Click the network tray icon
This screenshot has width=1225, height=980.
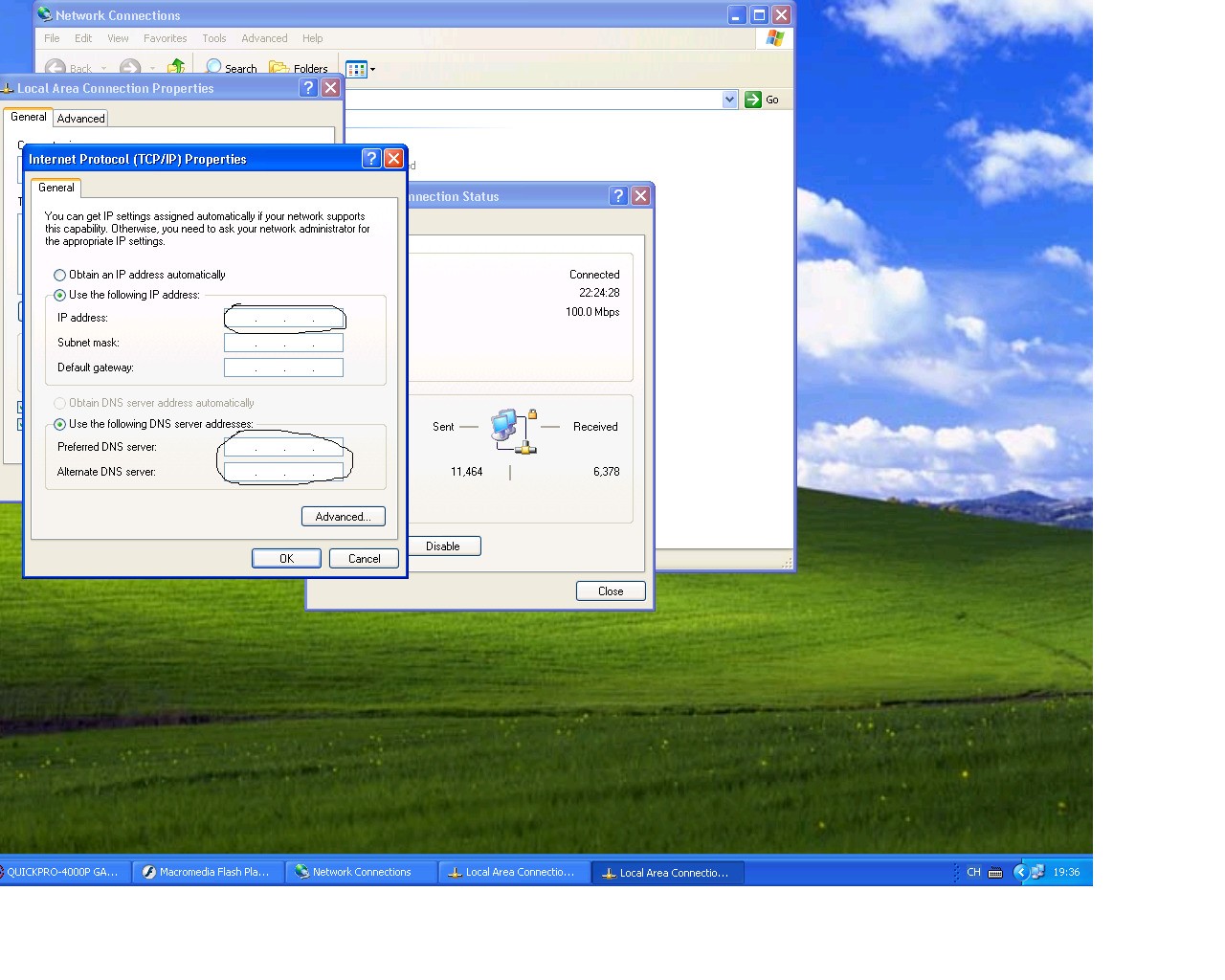(x=1037, y=872)
